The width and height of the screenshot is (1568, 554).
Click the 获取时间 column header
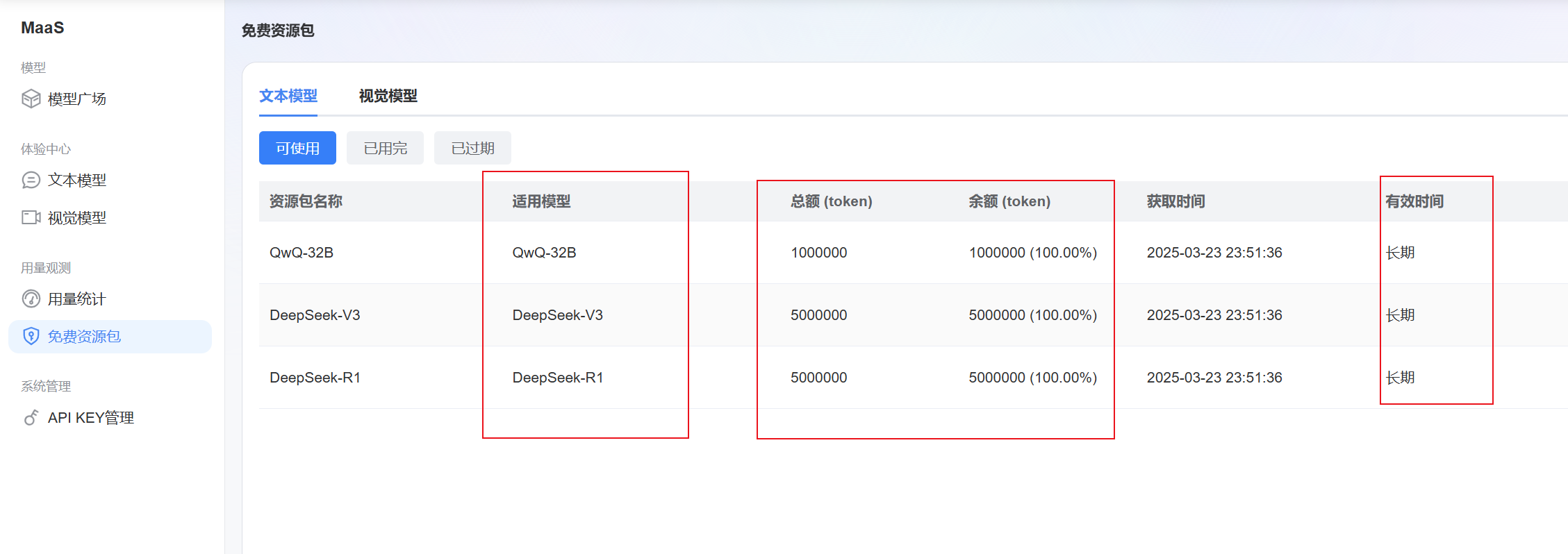click(1175, 201)
